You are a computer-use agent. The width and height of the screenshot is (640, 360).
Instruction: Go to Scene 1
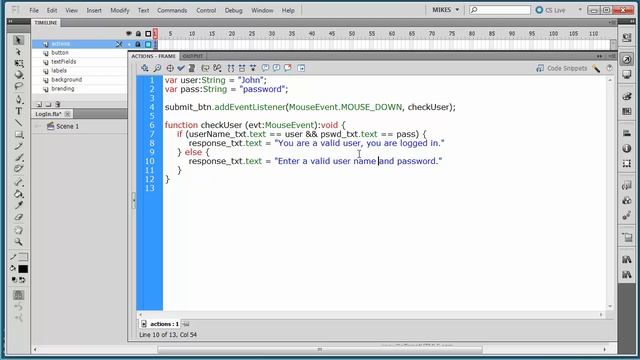click(x=63, y=126)
